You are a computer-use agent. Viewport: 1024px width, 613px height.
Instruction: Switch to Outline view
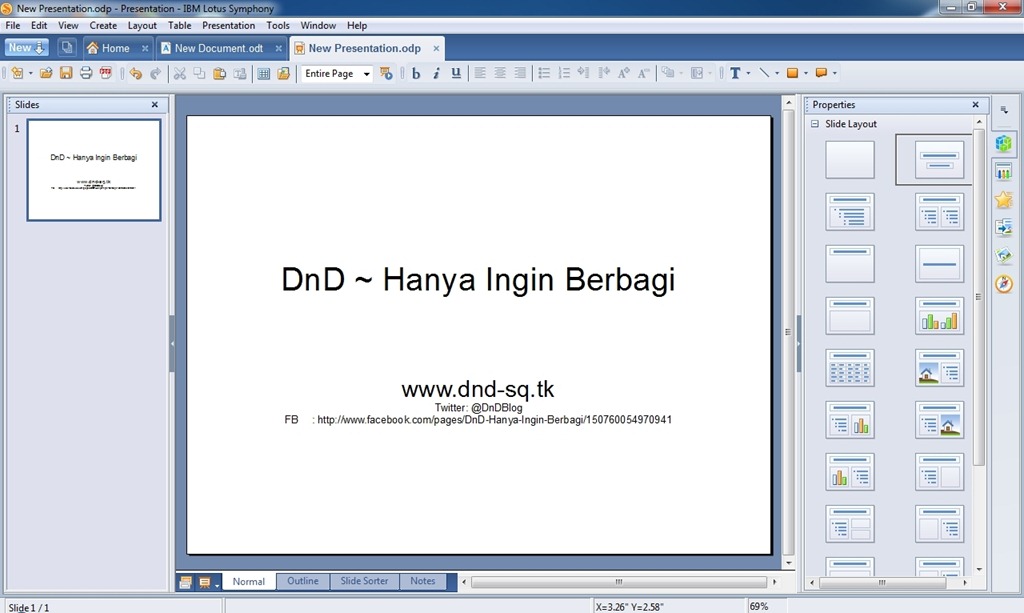pos(303,581)
